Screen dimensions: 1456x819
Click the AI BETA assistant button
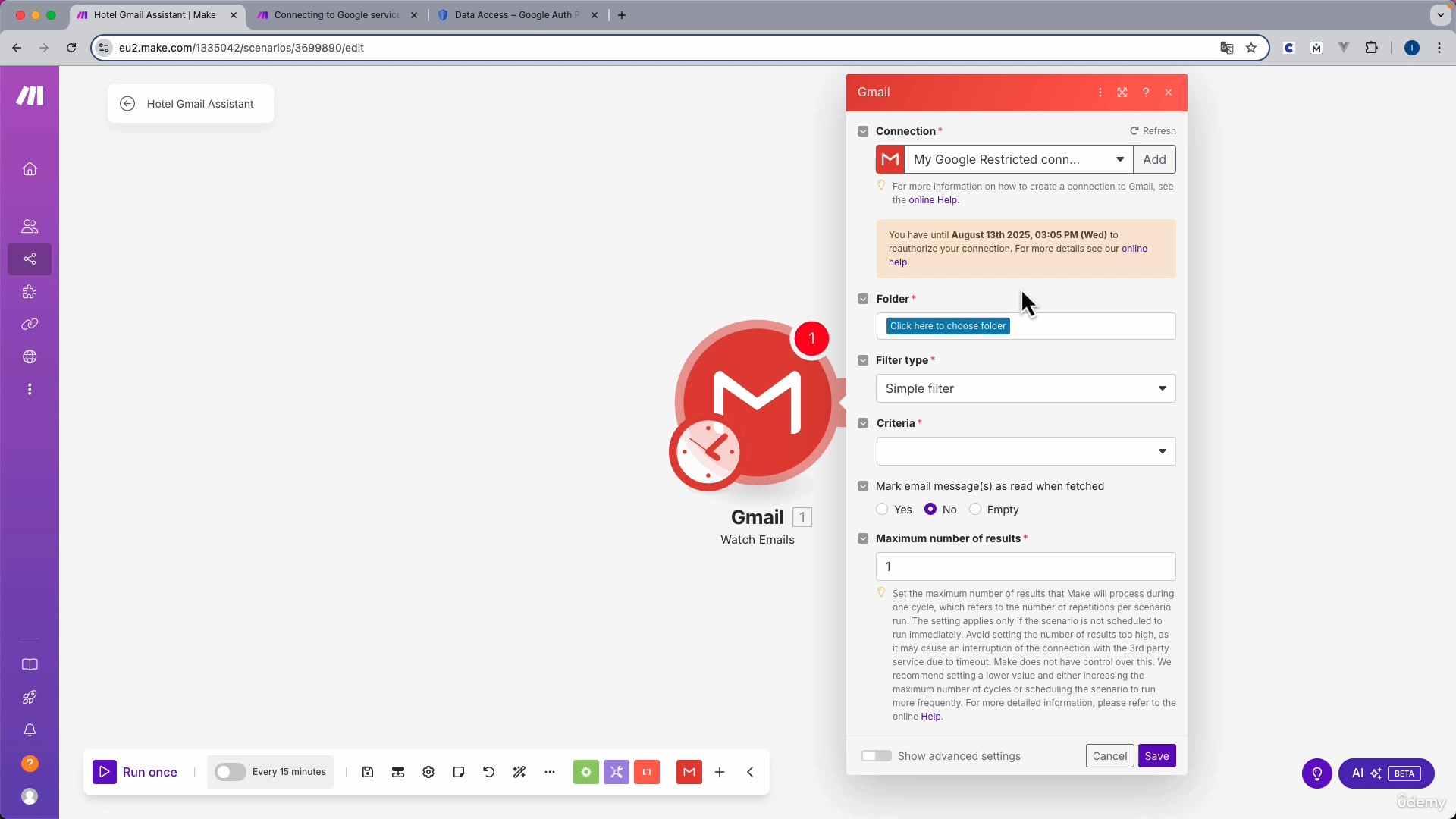click(x=1386, y=773)
